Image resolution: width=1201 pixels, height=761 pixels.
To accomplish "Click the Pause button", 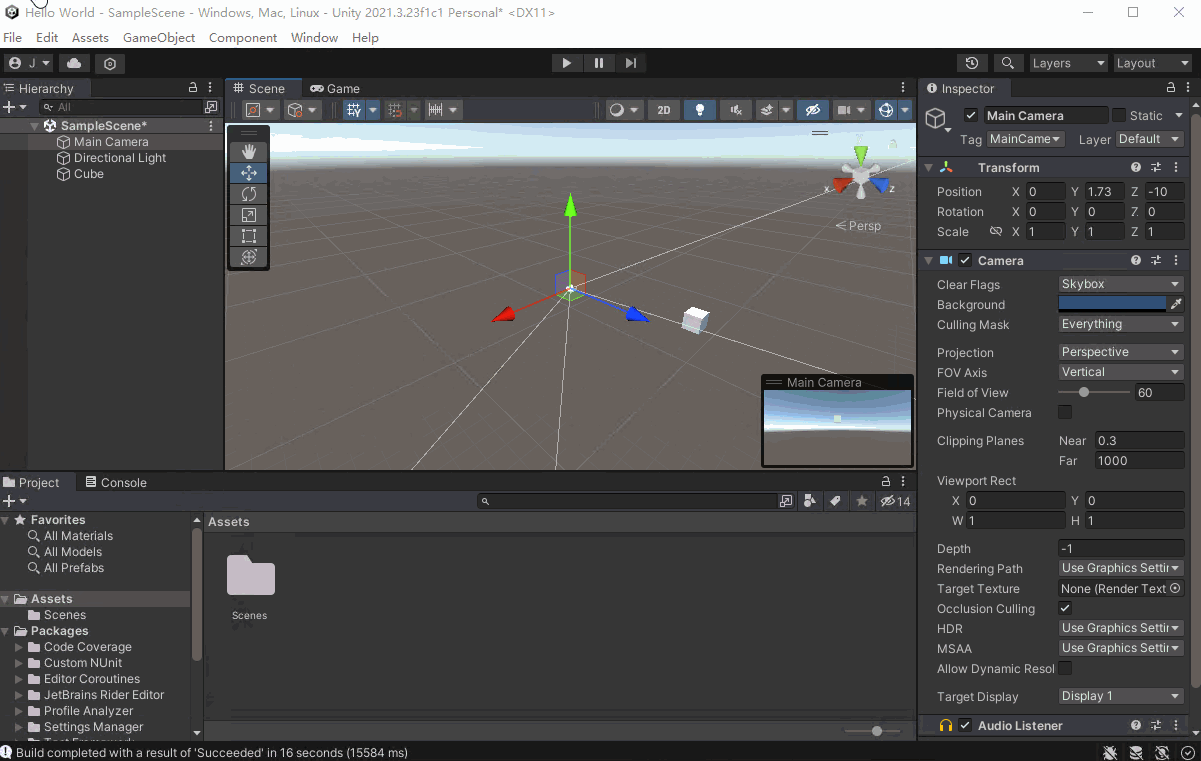I will (x=599, y=63).
